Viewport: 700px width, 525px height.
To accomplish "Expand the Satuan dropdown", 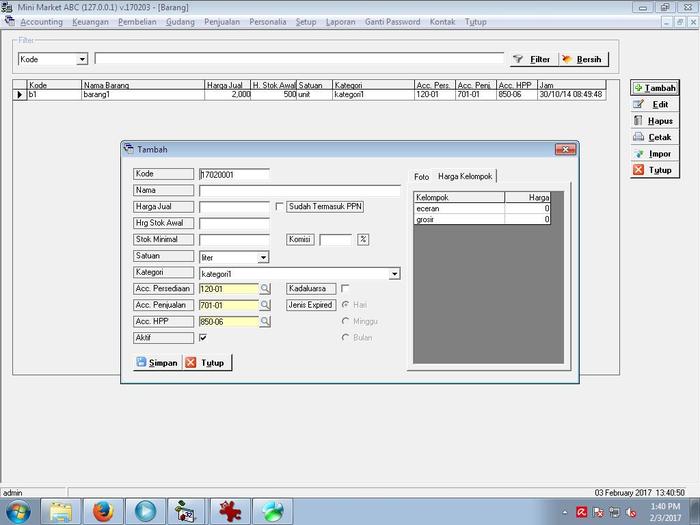I will coord(263,257).
